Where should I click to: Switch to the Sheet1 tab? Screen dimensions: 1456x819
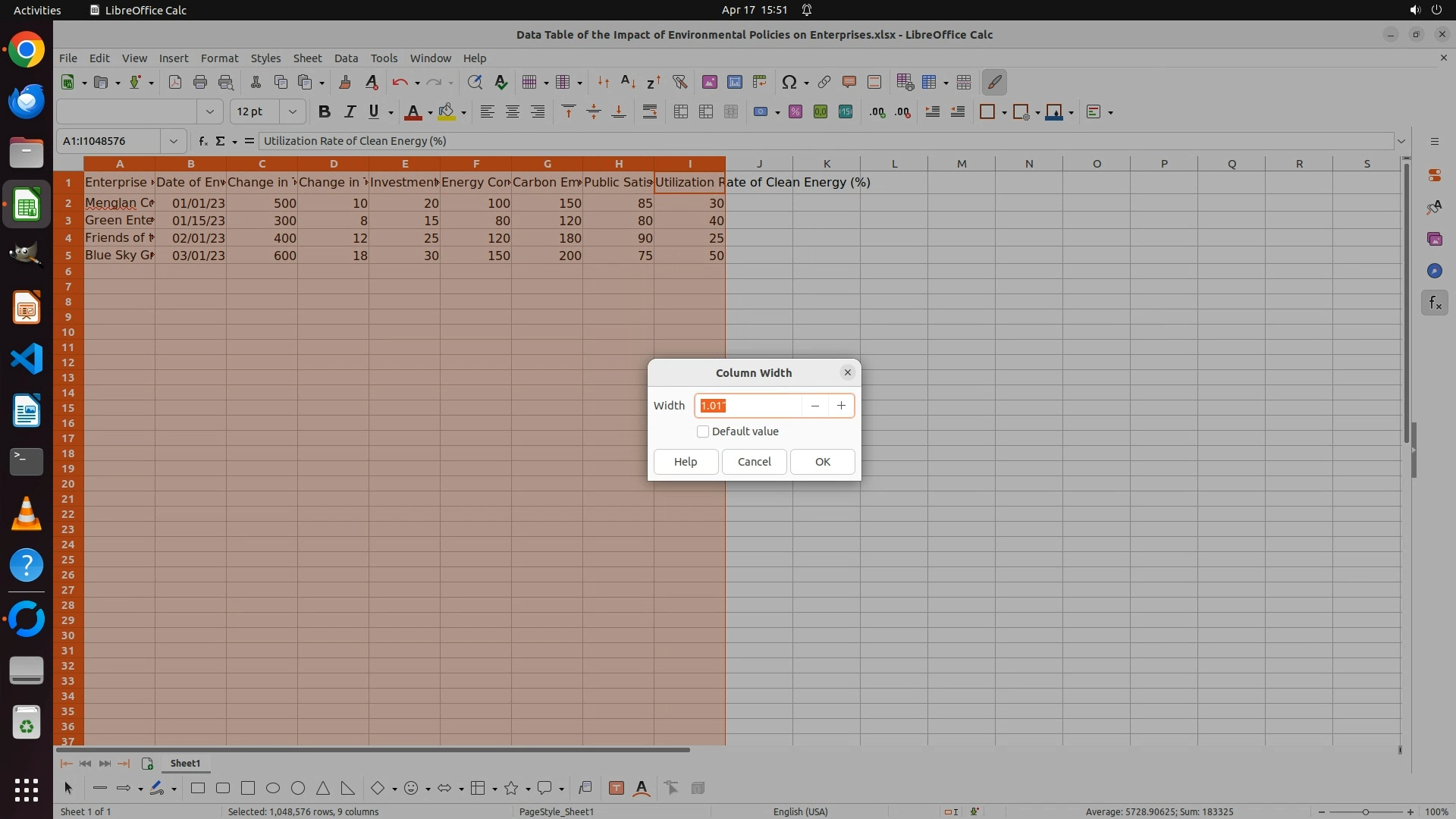(185, 764)
